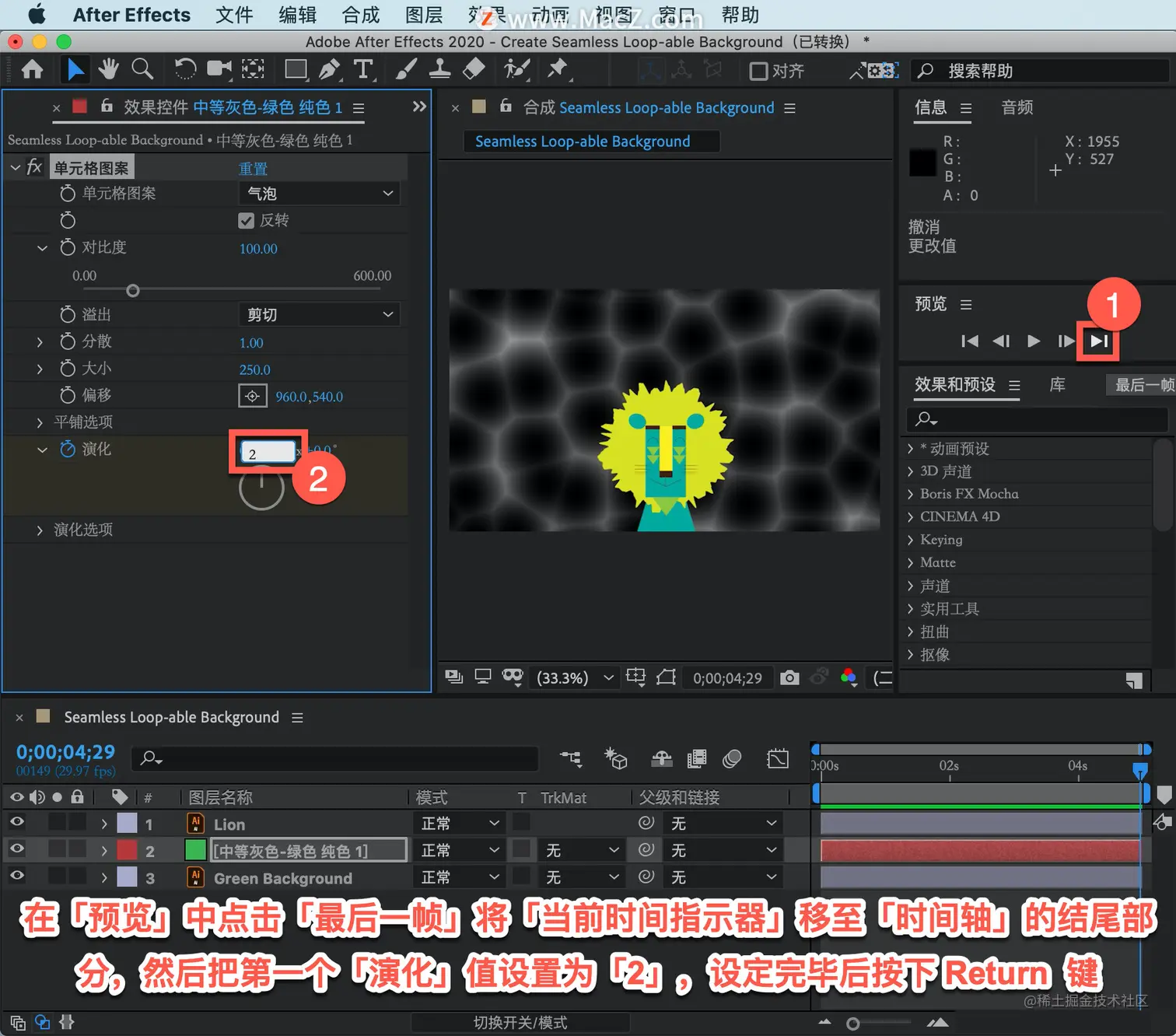Toggle the 大小 stopwatch

[68, 368]
